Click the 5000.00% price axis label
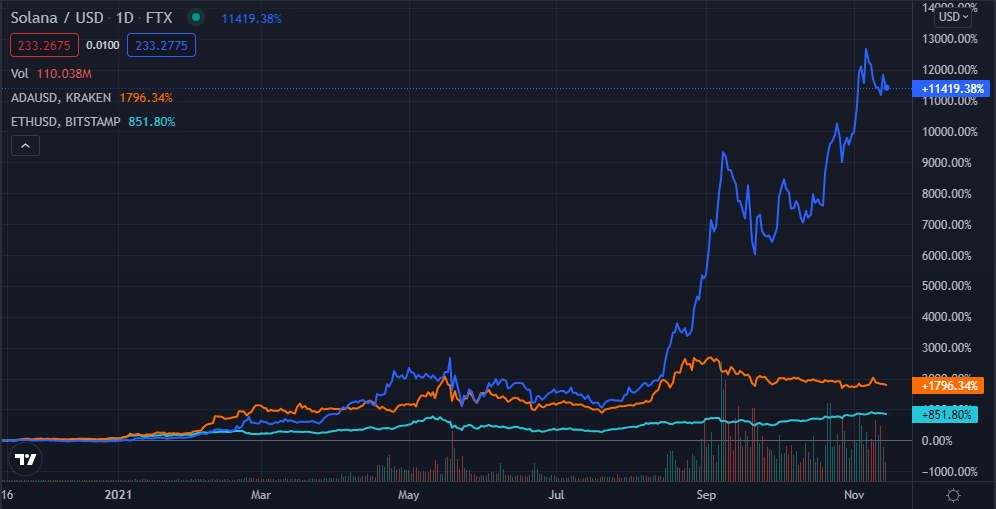Screen dimensions: 996x509 (x=948, y=286)
